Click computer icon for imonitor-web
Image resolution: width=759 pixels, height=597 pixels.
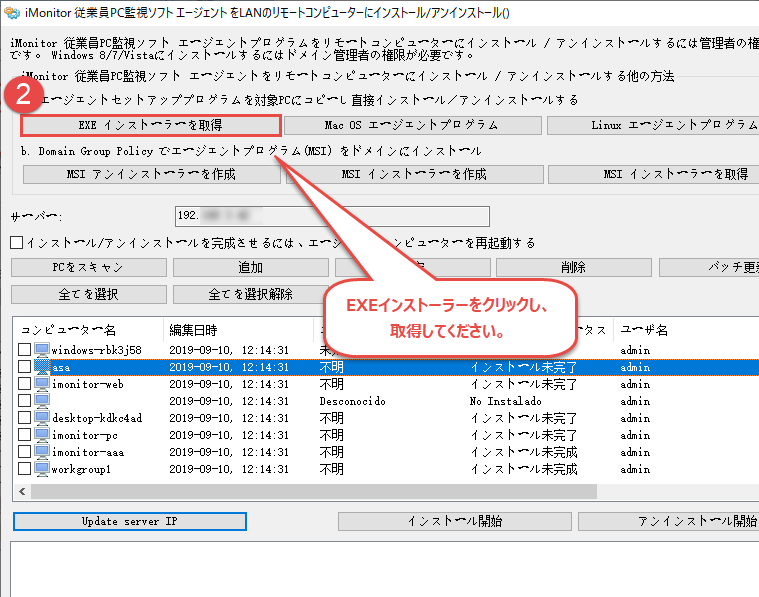42,383
